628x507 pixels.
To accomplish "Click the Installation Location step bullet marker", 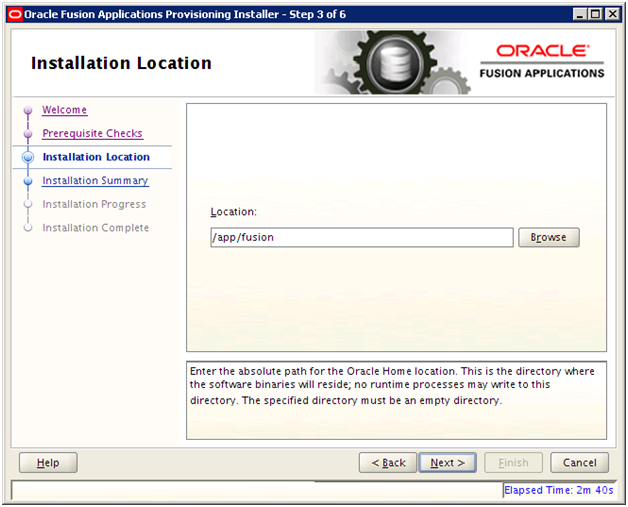I will coord(28,157).
